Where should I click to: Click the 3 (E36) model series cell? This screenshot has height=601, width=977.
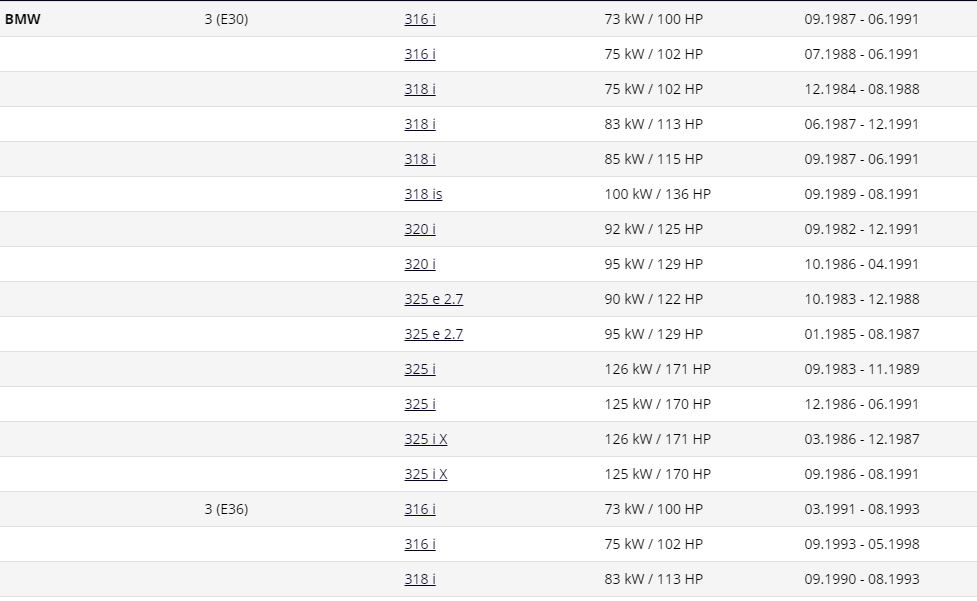pyautogui.click(x=226, y=509)
